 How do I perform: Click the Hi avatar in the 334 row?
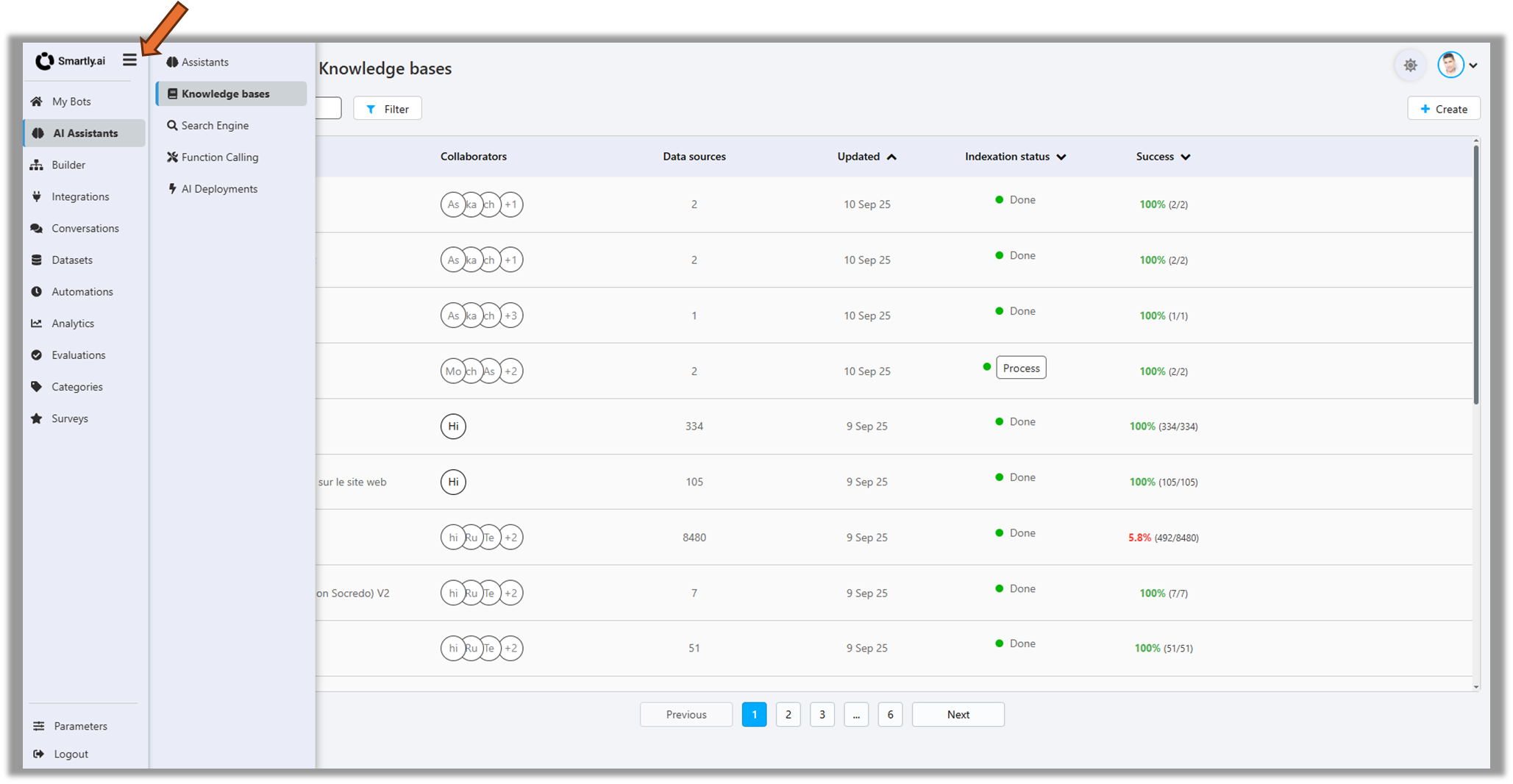point(453,426)
